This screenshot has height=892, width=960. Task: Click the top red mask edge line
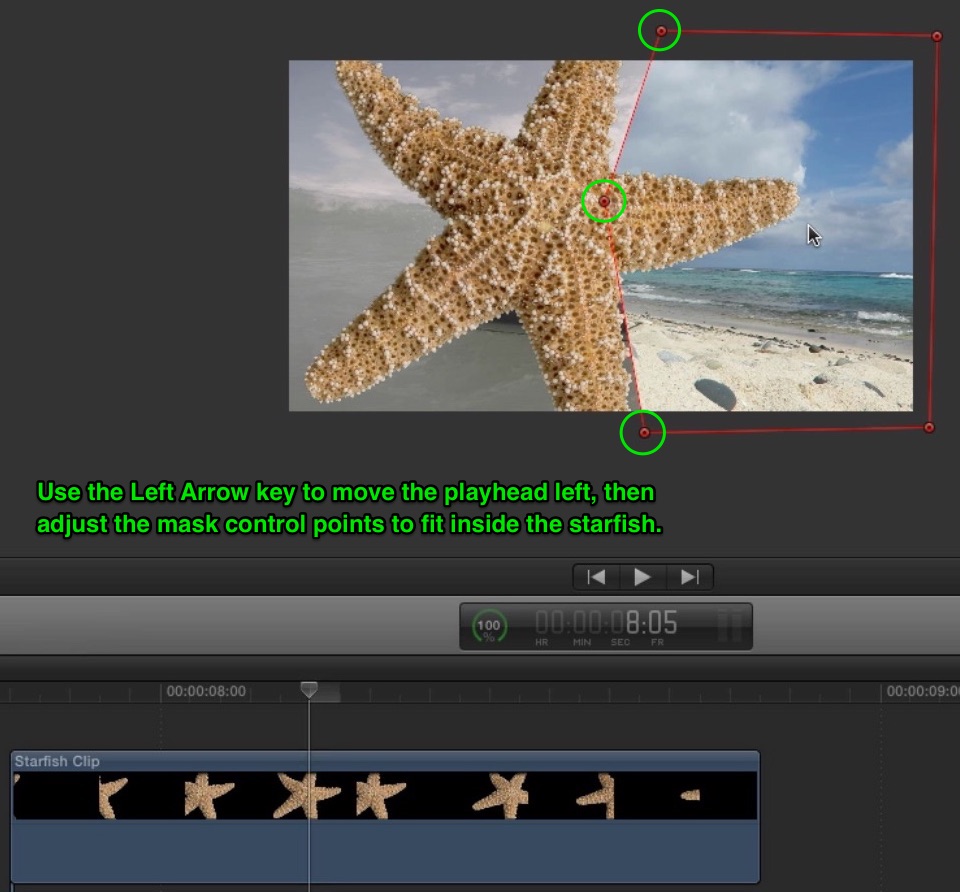[x=799, y=34]
